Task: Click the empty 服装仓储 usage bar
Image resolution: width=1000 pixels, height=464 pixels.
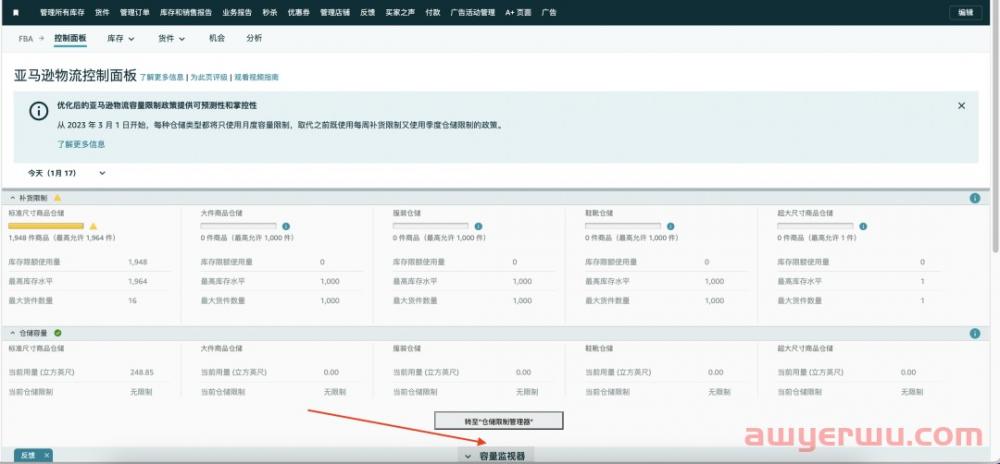Action: pos(430,226)
